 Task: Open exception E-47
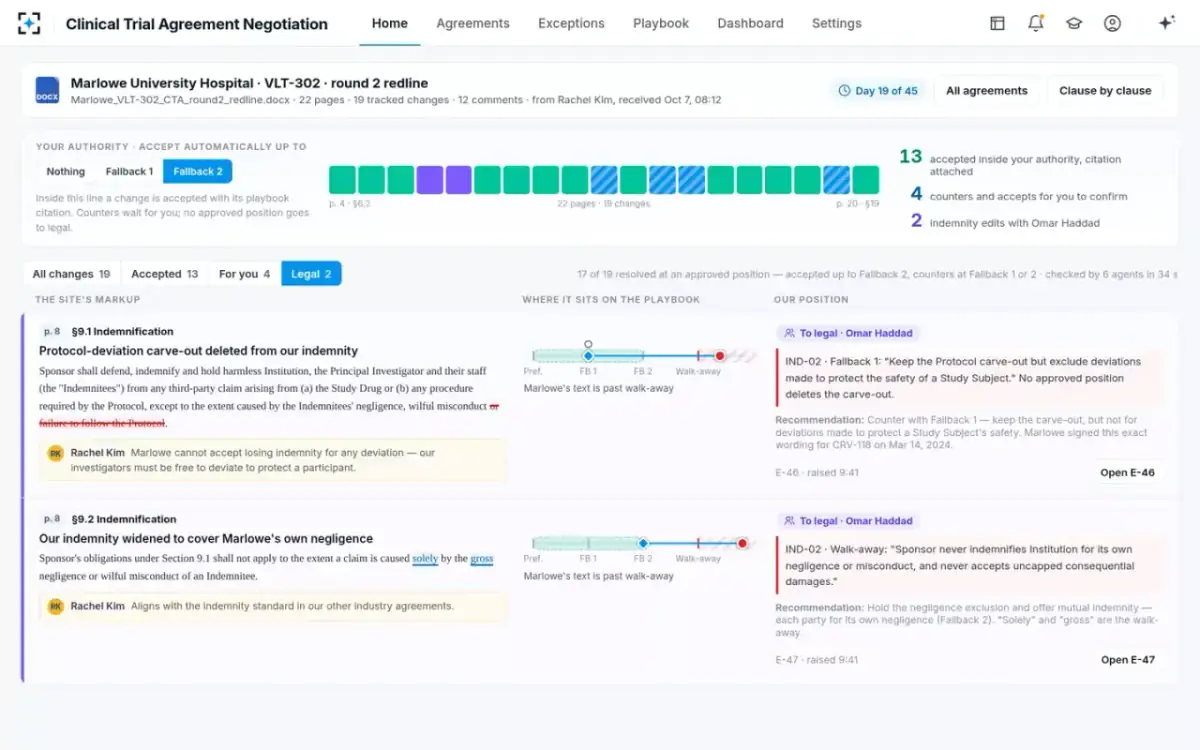coord(1127,660)
